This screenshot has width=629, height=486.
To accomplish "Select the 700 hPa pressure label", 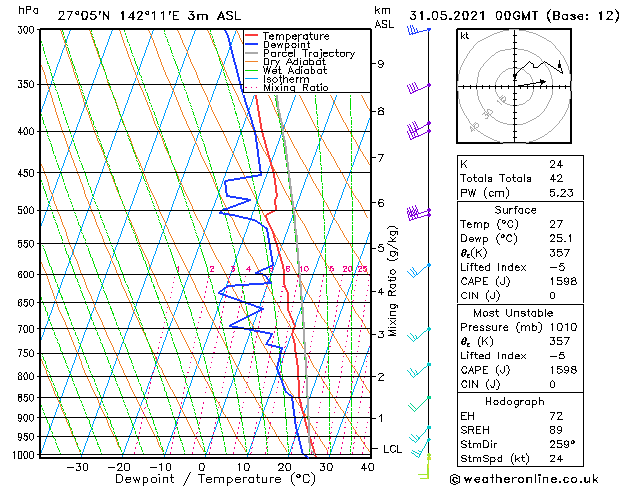I will click(x=28, y=329).
